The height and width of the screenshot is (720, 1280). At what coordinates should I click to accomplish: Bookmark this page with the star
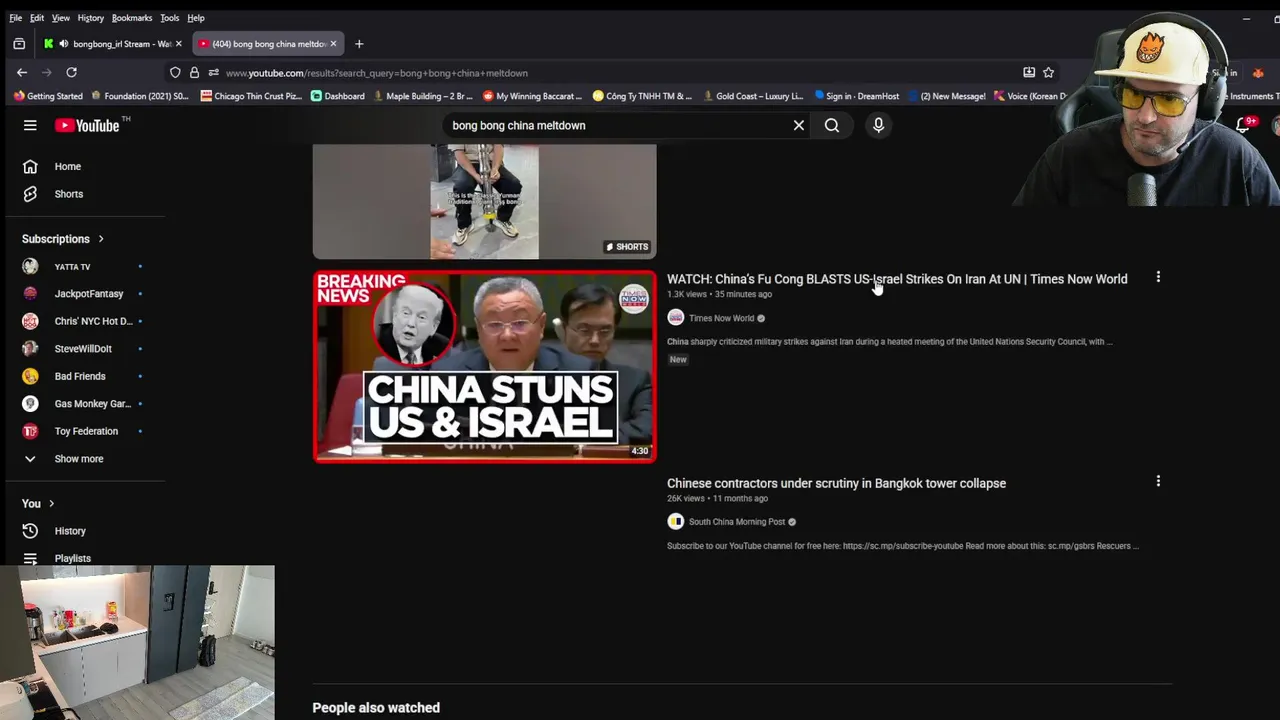(x=1048, y=72)
